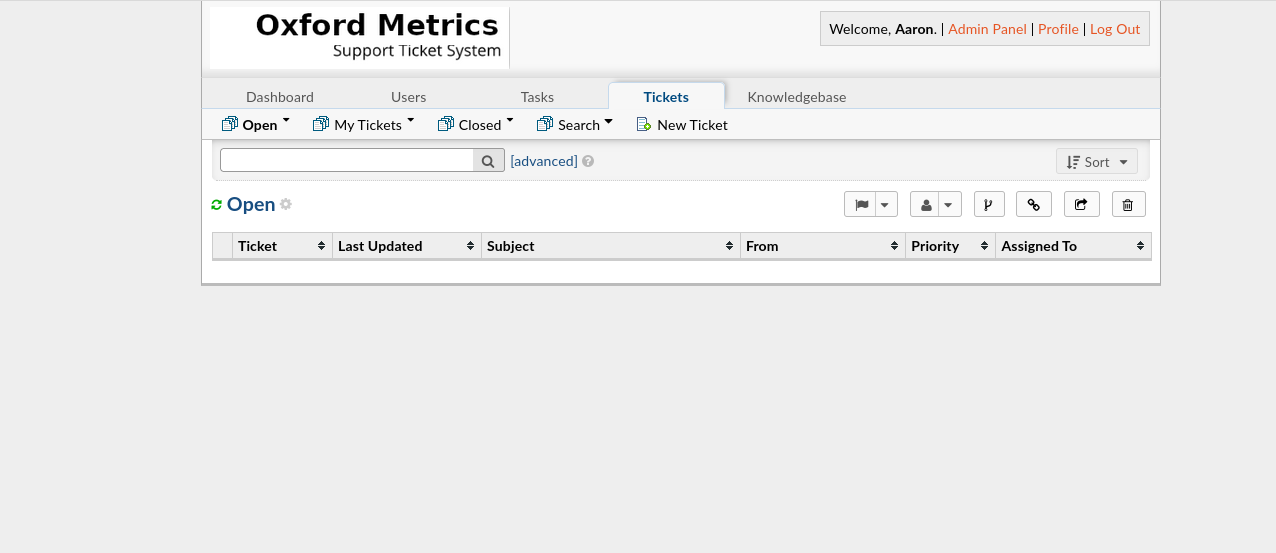Focus the ticket search input field
The image size is (1276, 553).
[346, 161]
